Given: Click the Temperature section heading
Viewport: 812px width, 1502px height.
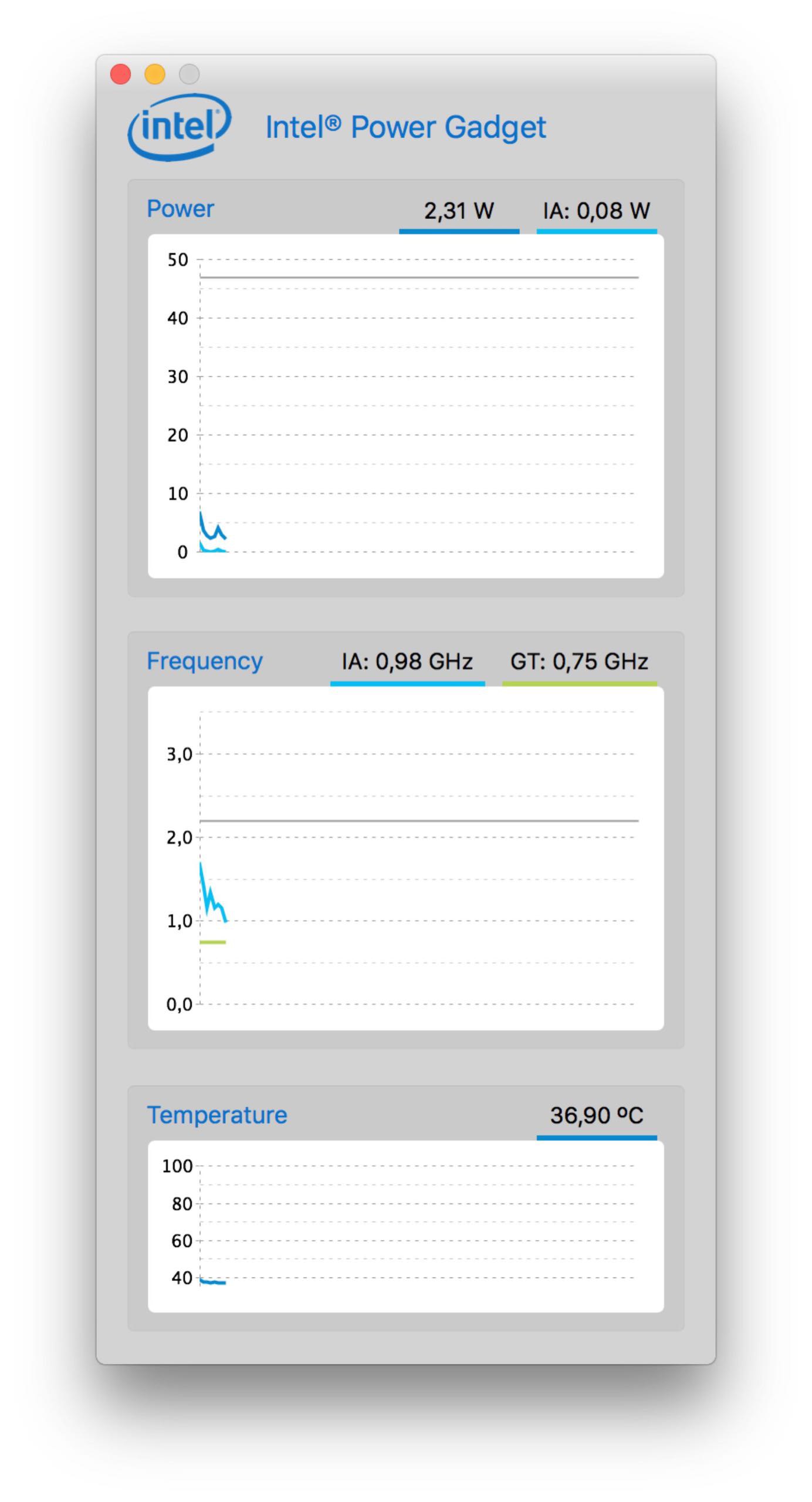Looking at the screenshot, I should [x=216, y=1115].
